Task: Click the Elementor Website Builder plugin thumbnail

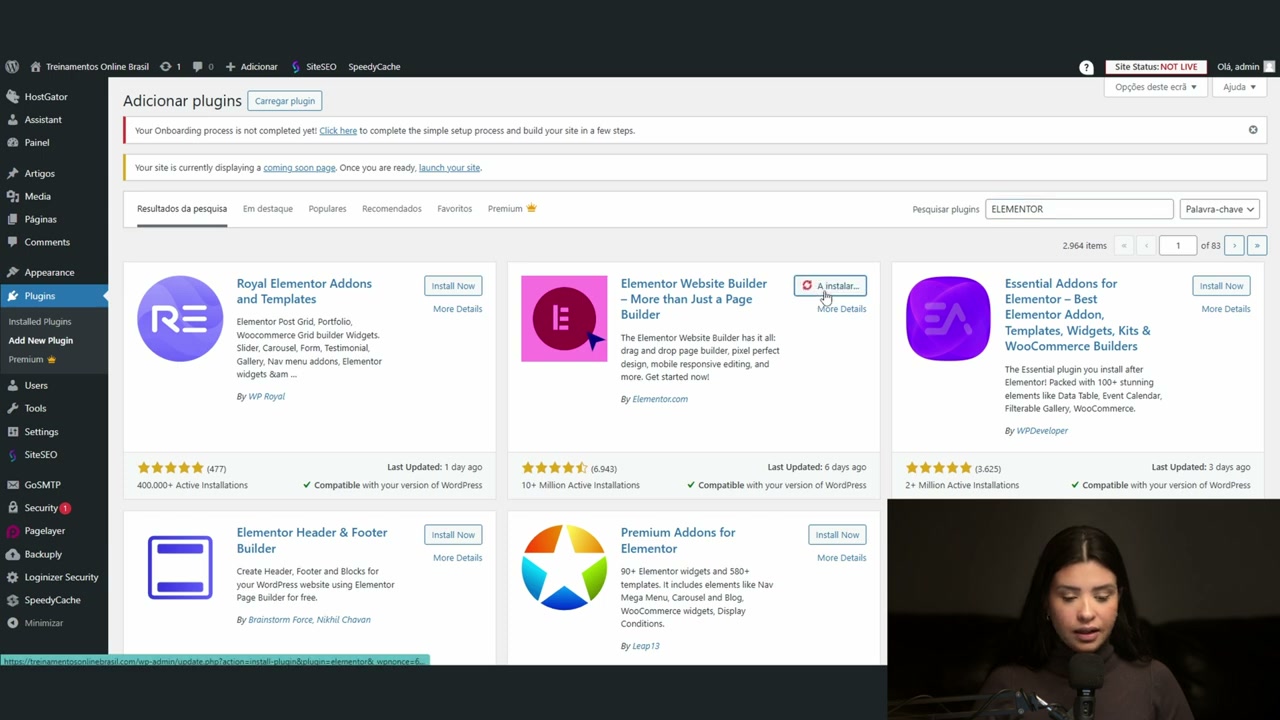Action: pyautogui.click(x=564, y=319)
